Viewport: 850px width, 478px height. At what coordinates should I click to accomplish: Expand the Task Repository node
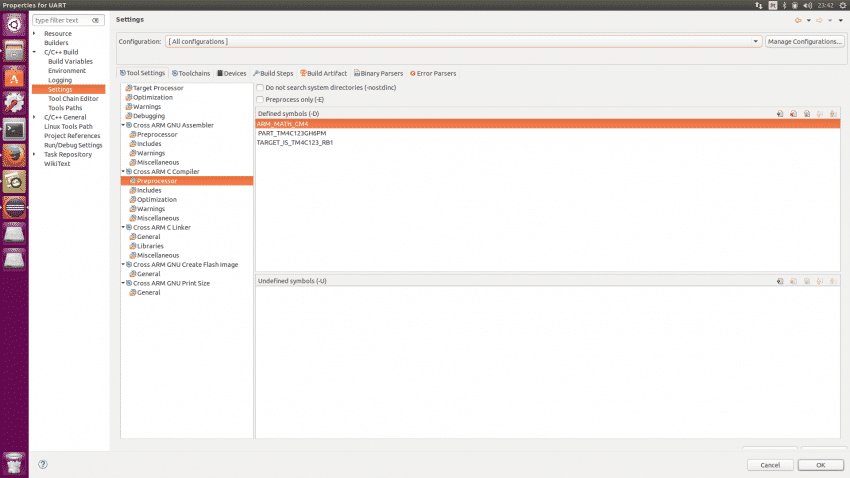35,154
